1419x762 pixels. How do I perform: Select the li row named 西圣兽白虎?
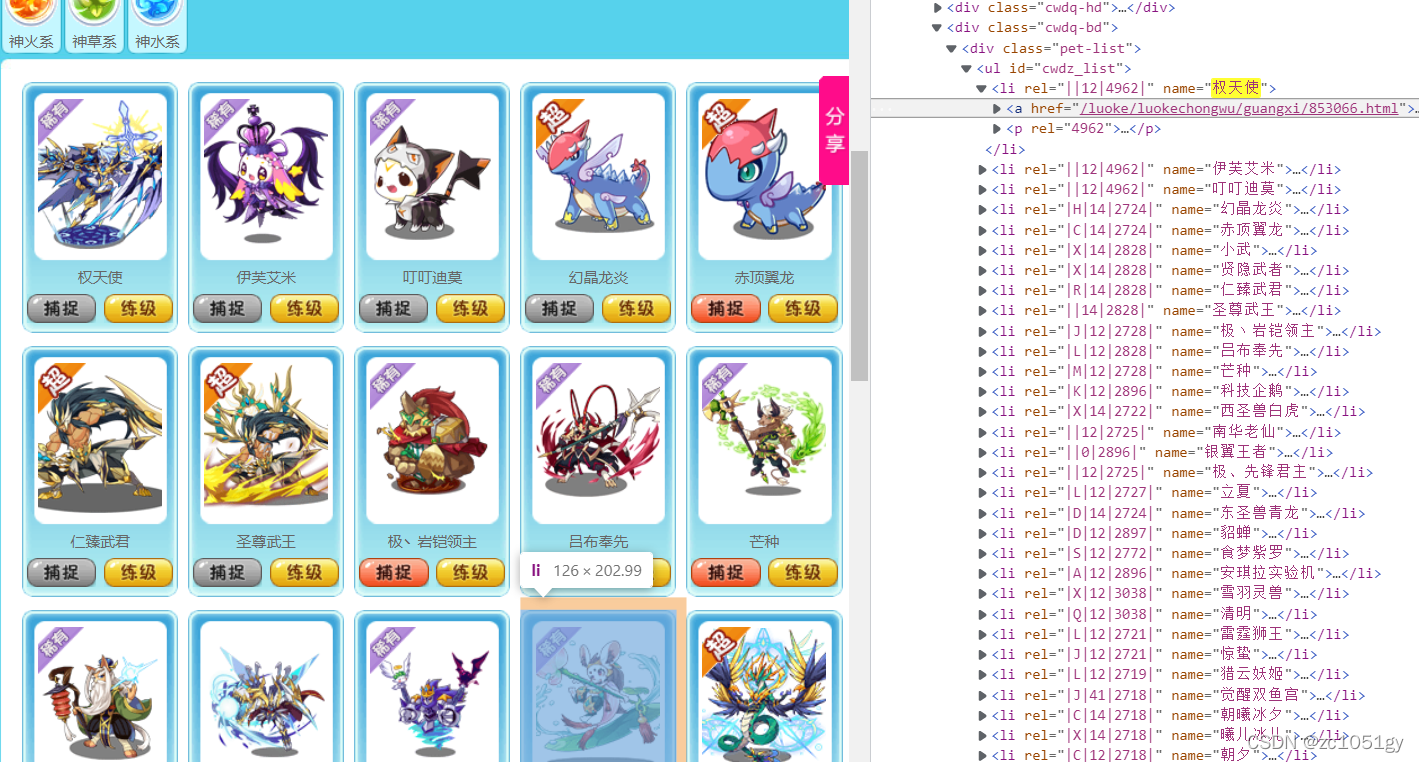1144,411
